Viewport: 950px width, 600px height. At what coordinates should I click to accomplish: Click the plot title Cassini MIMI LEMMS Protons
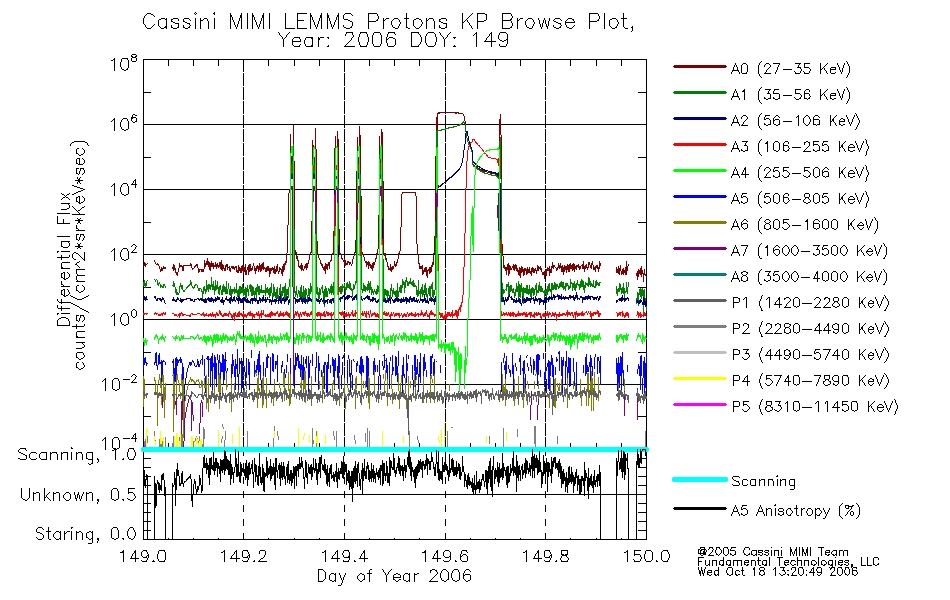pyautogui.click(x=388, y=22)
